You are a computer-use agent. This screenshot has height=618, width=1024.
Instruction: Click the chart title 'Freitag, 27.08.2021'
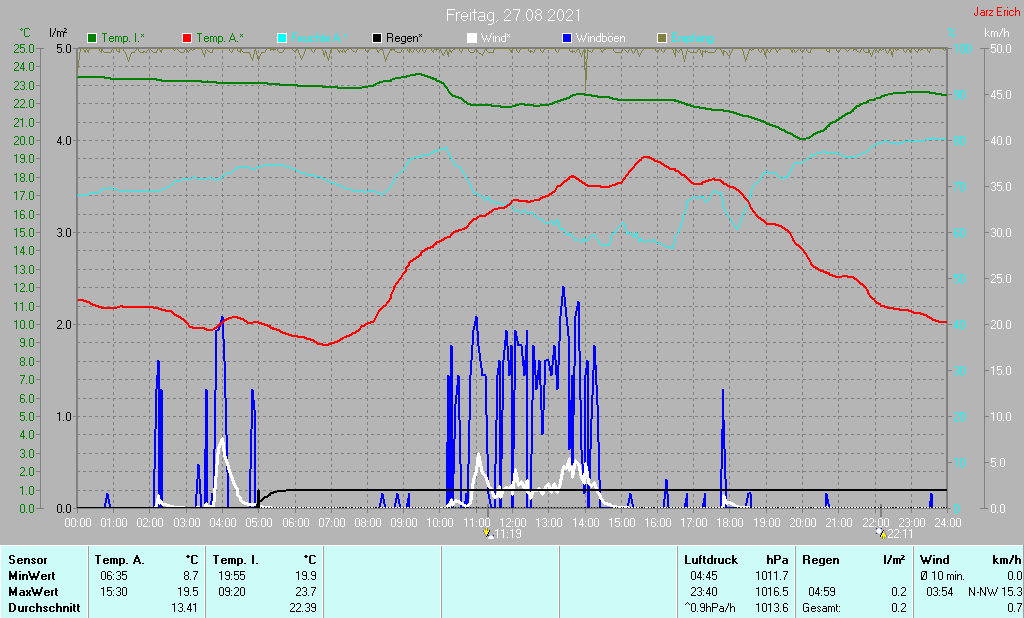pos(513,15)
